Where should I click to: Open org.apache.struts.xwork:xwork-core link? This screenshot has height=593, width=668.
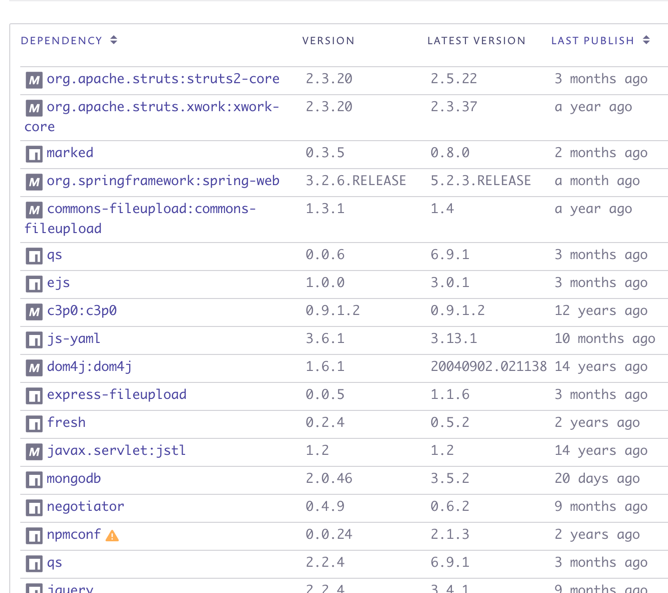152,116
